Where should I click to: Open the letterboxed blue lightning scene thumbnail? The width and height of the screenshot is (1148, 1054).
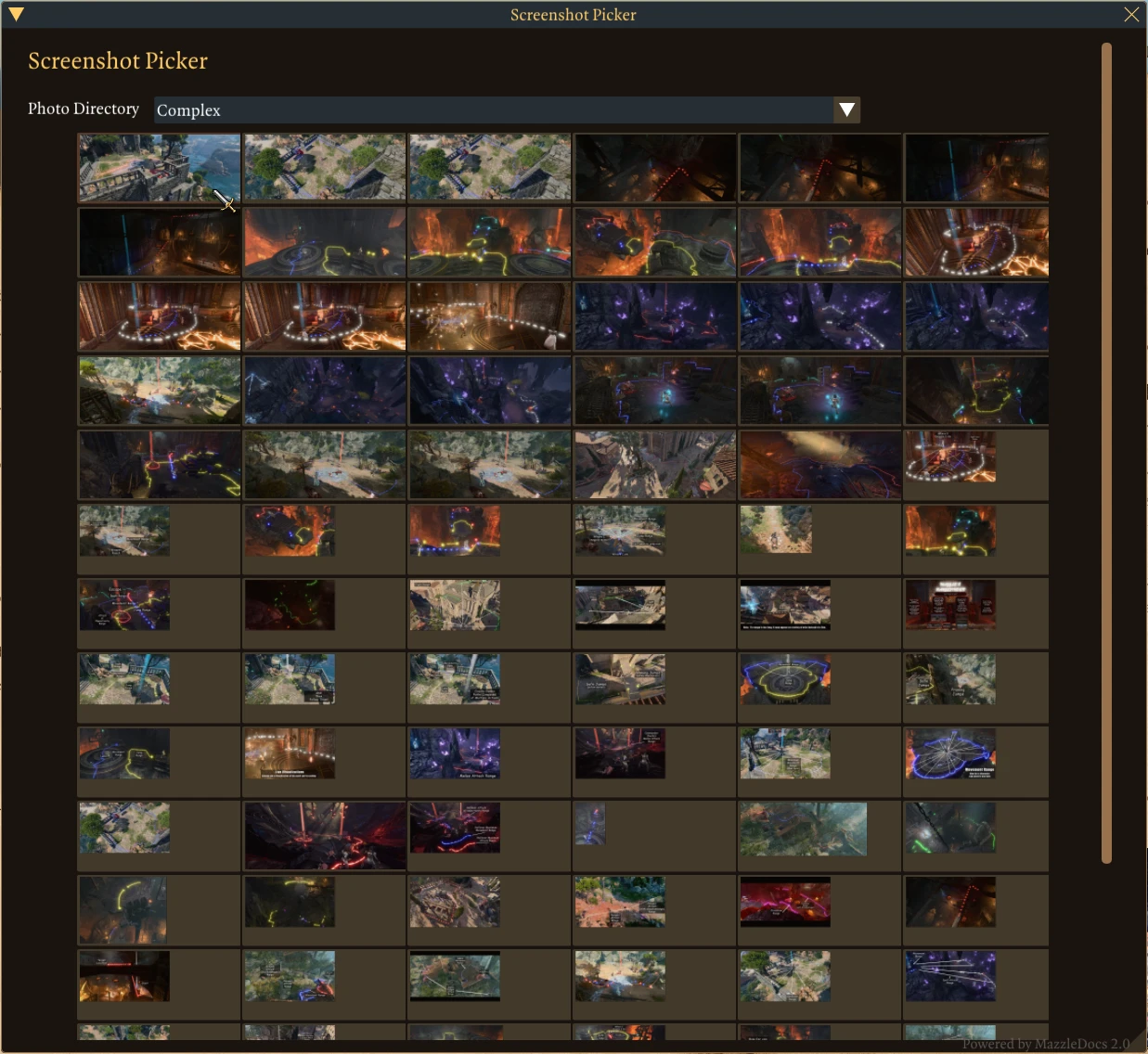click(x=785, y=605)
